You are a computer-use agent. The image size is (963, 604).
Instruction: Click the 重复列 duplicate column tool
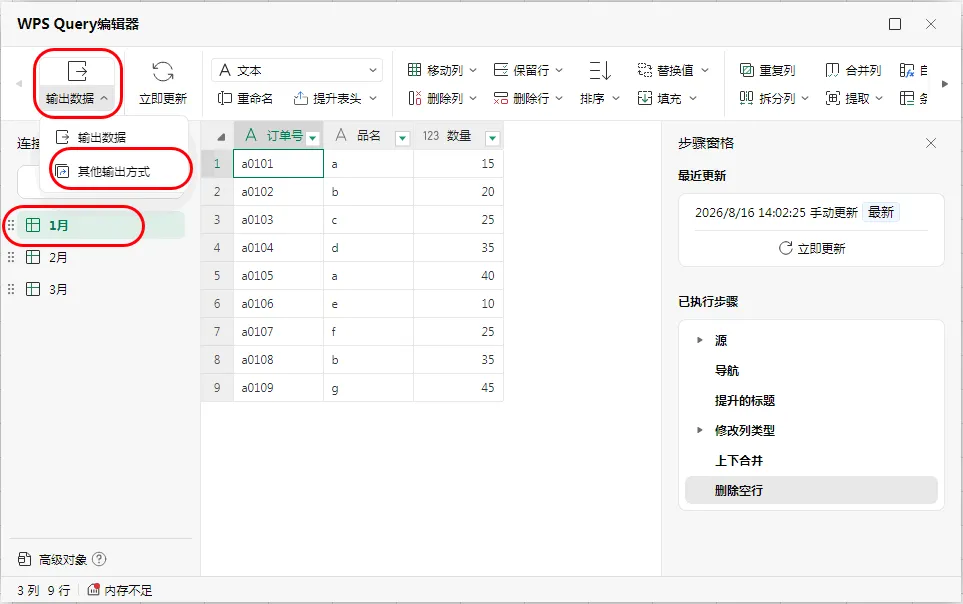coord(768,70)
